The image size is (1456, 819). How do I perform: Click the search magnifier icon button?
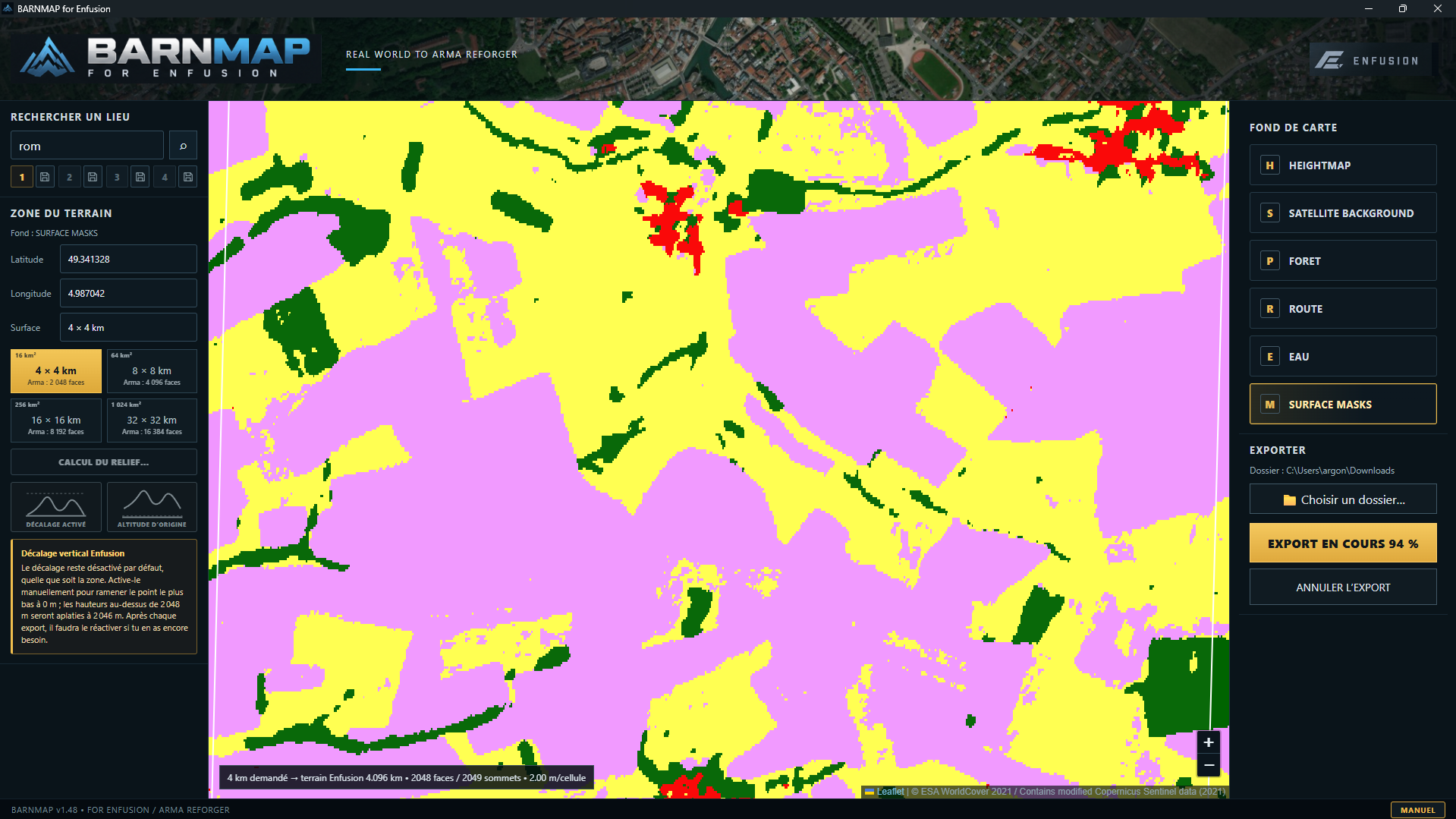click(183, 146)
